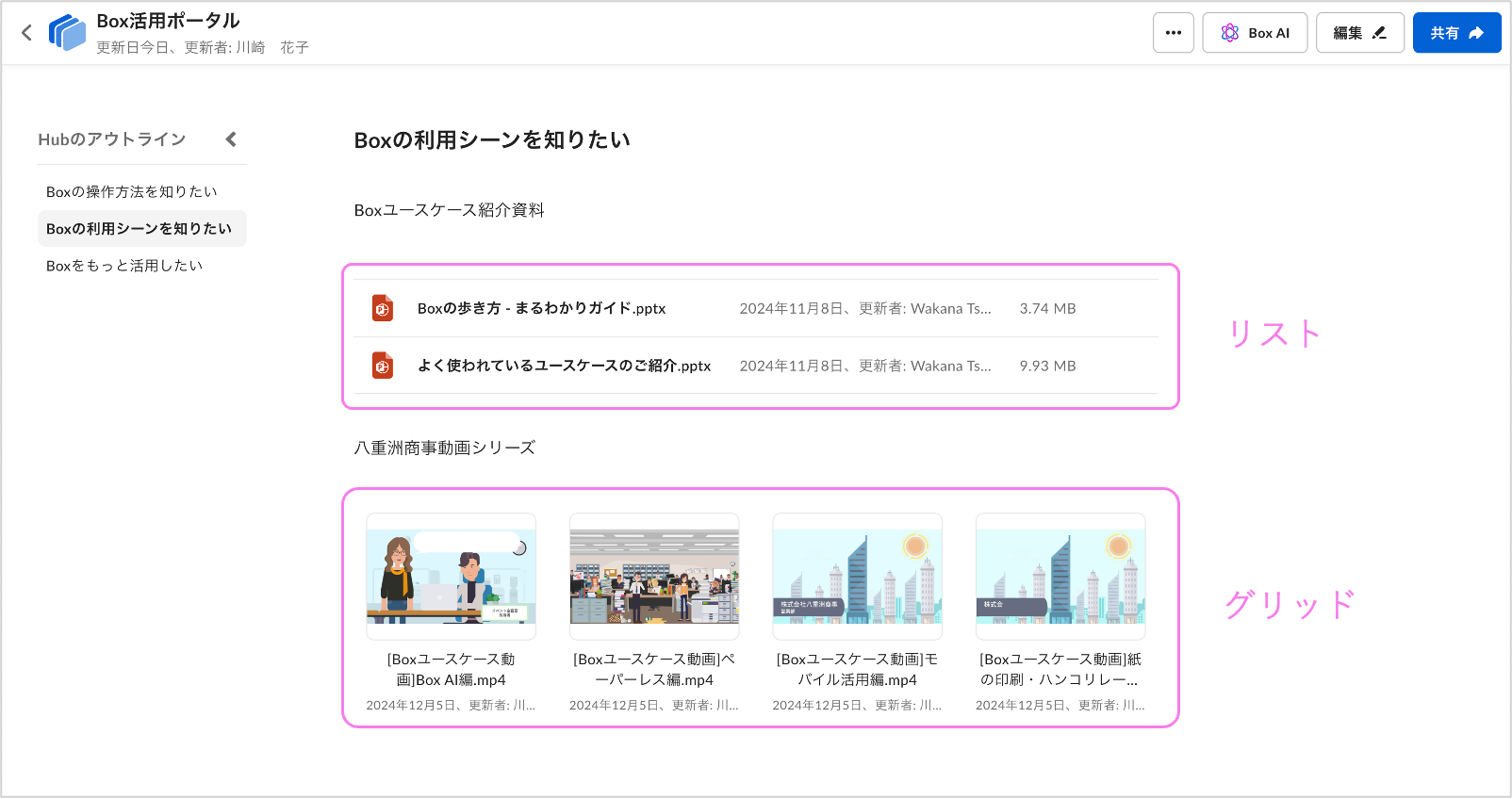
Task: Click the 八重洲商事動画シリーズ heading
Action: pyautogui.click(x=445, y=448)
